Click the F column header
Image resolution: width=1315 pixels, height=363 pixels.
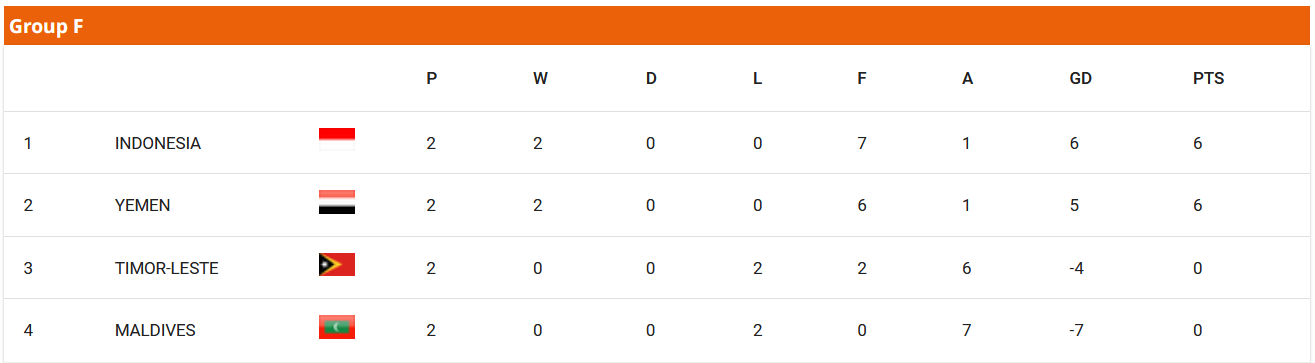click(x=862, y=78)
